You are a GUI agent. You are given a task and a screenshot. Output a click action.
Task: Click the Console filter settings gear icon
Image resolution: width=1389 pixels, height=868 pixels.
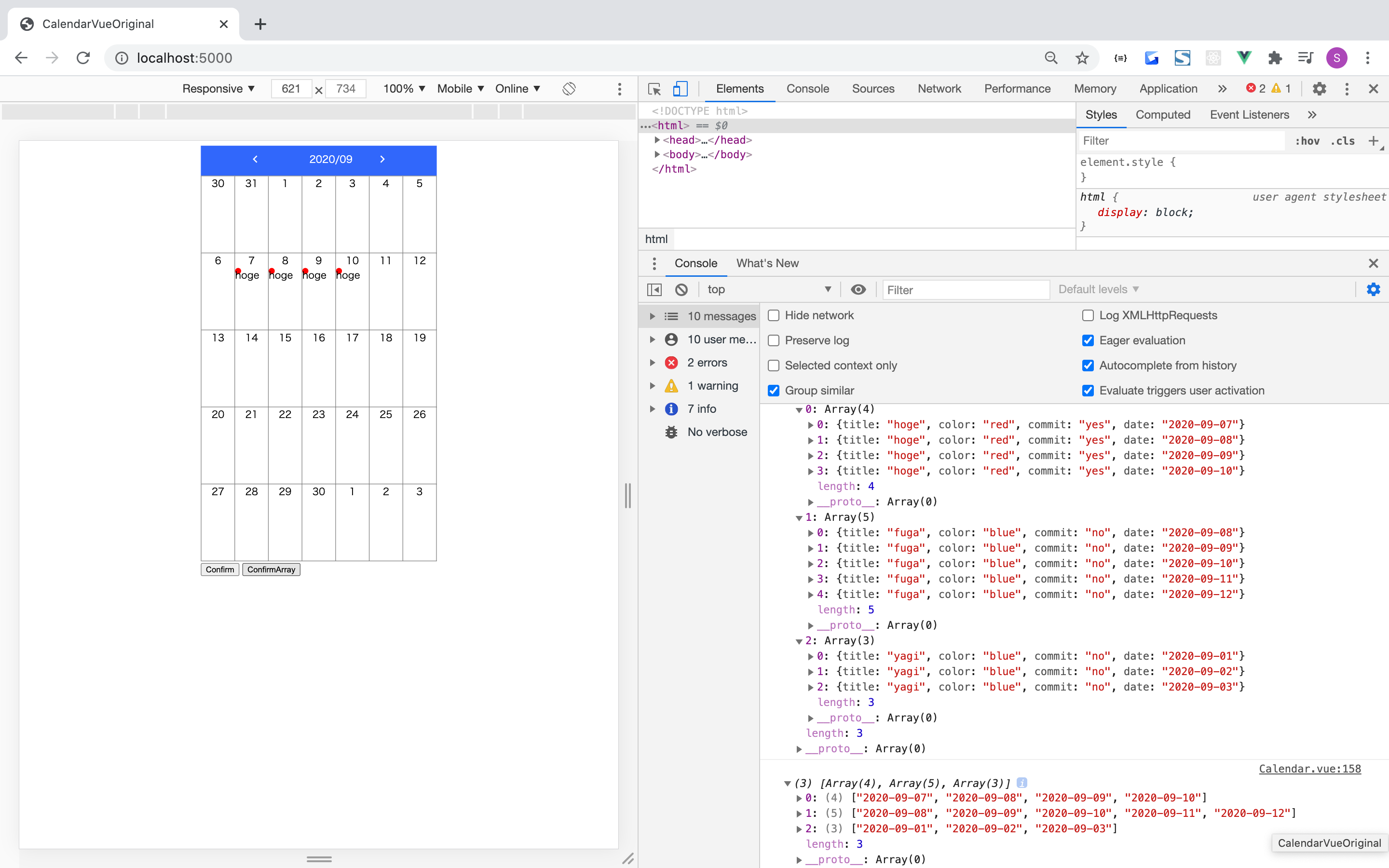tap(1374, 289)
